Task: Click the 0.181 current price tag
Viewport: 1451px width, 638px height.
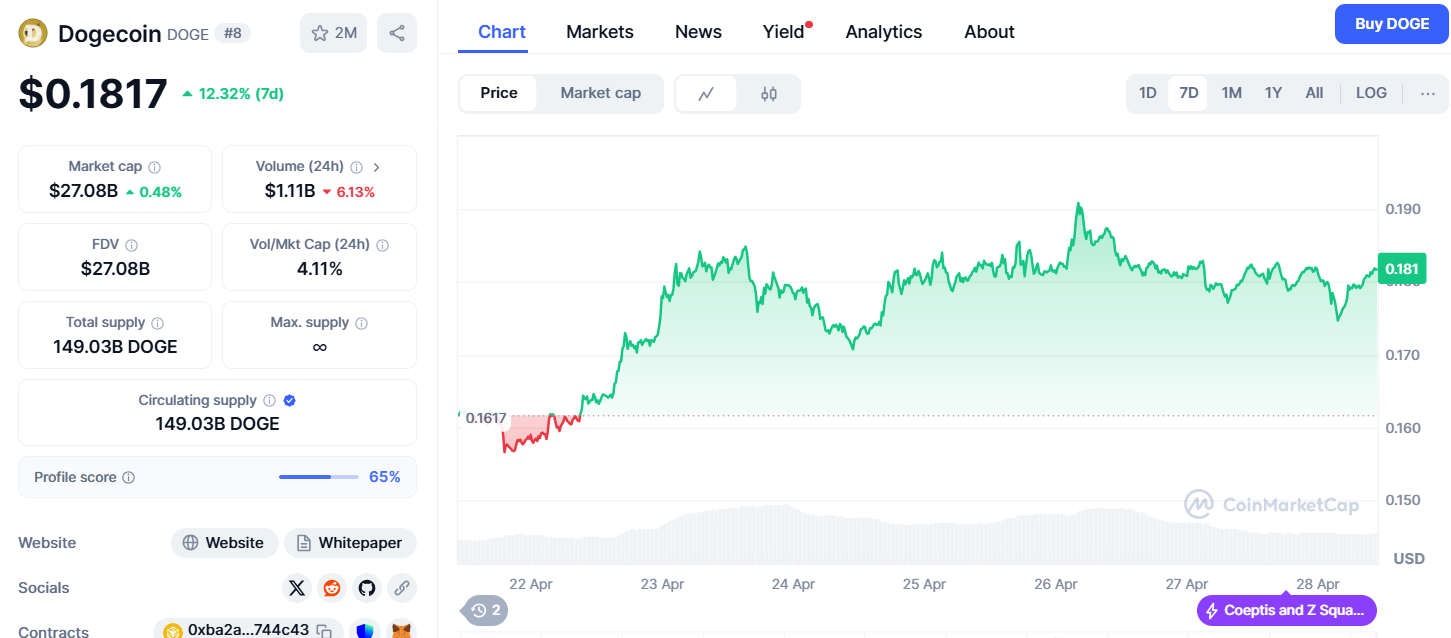Action: click(x=1401, y=268)
